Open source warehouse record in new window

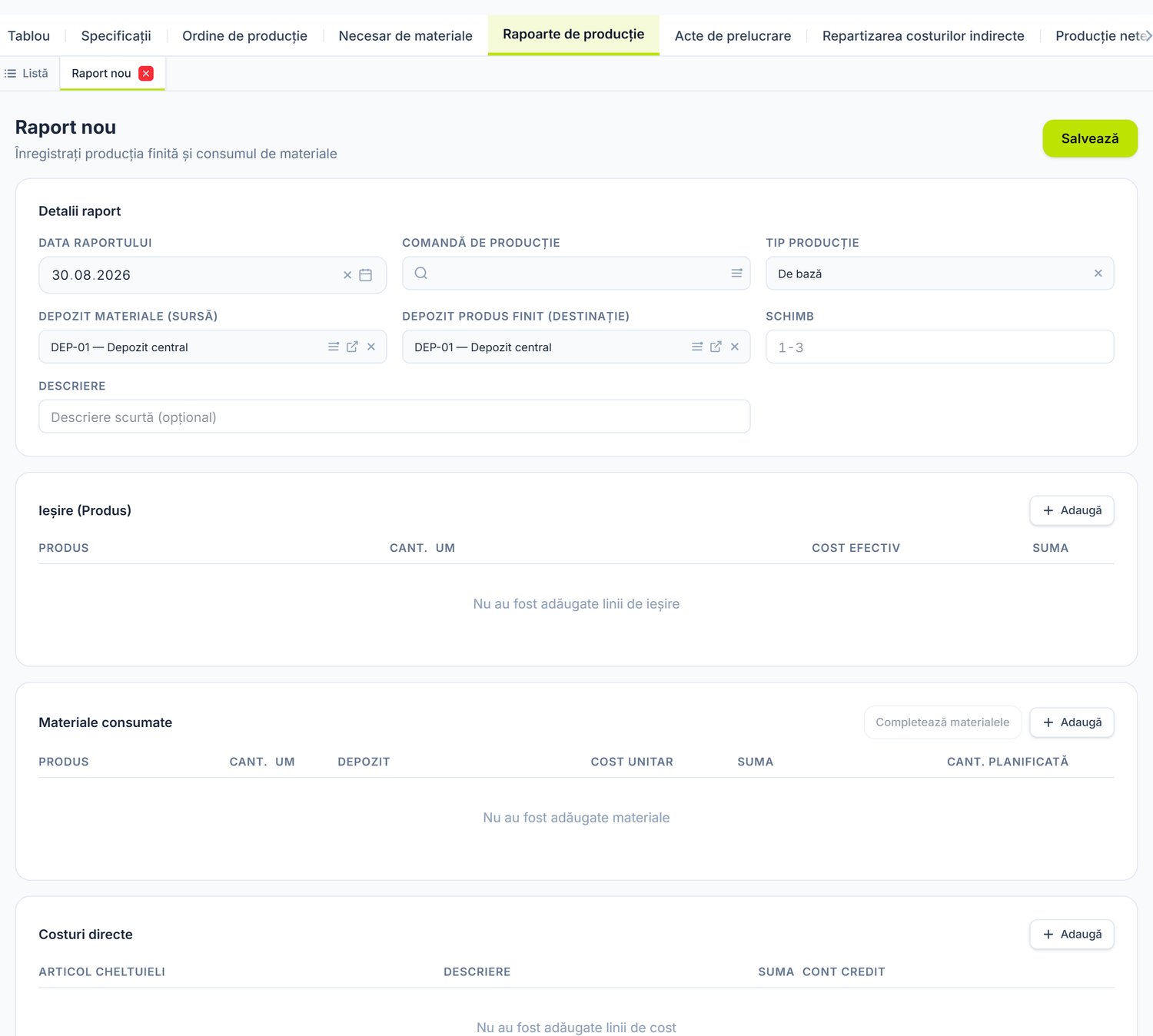(352, 347)
